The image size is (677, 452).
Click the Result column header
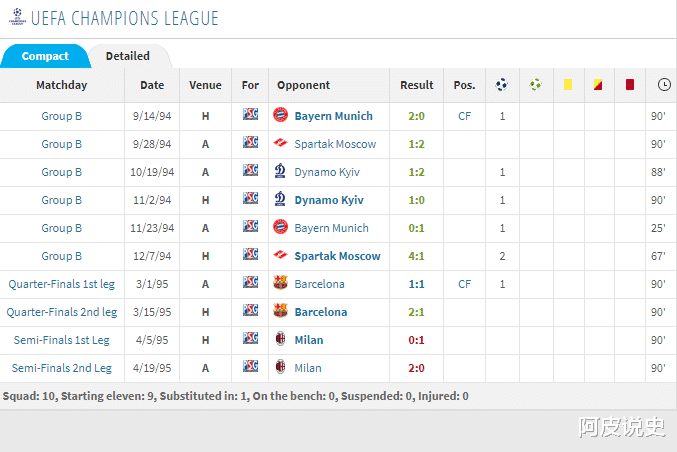[417, 85]
